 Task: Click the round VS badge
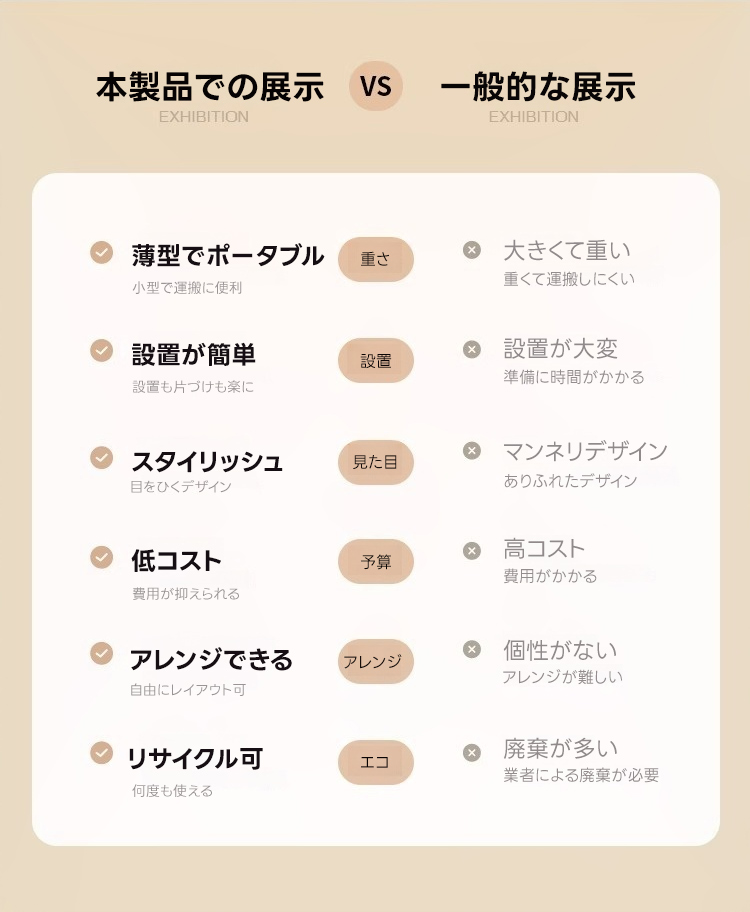coord(376,86)
